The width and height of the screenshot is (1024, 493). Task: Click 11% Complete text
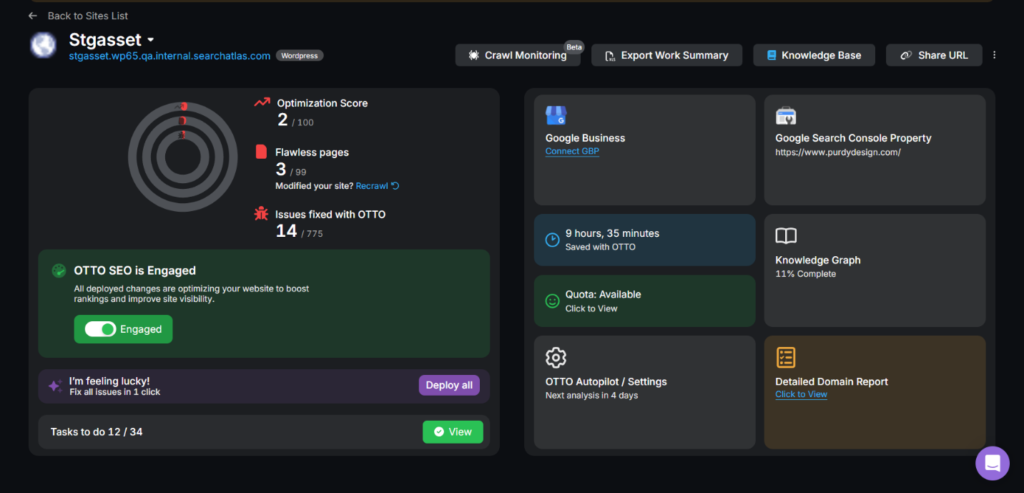[805, 274]
